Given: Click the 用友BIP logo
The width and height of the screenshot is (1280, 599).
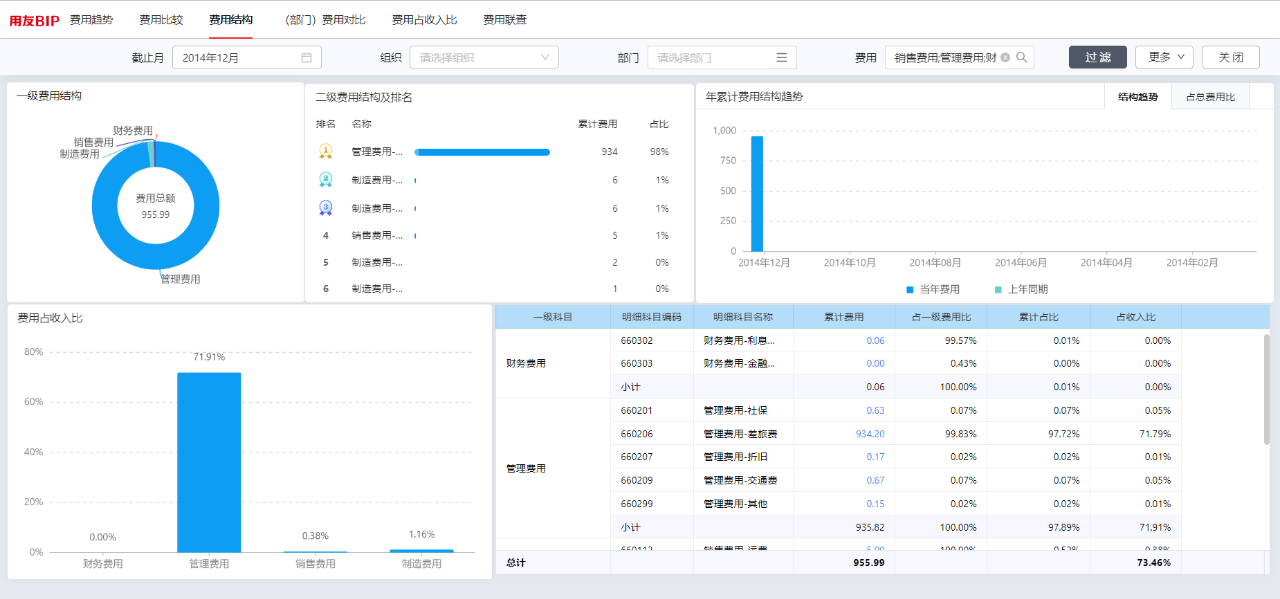Looking at the screenshot, I should click(x=34, y=20).
